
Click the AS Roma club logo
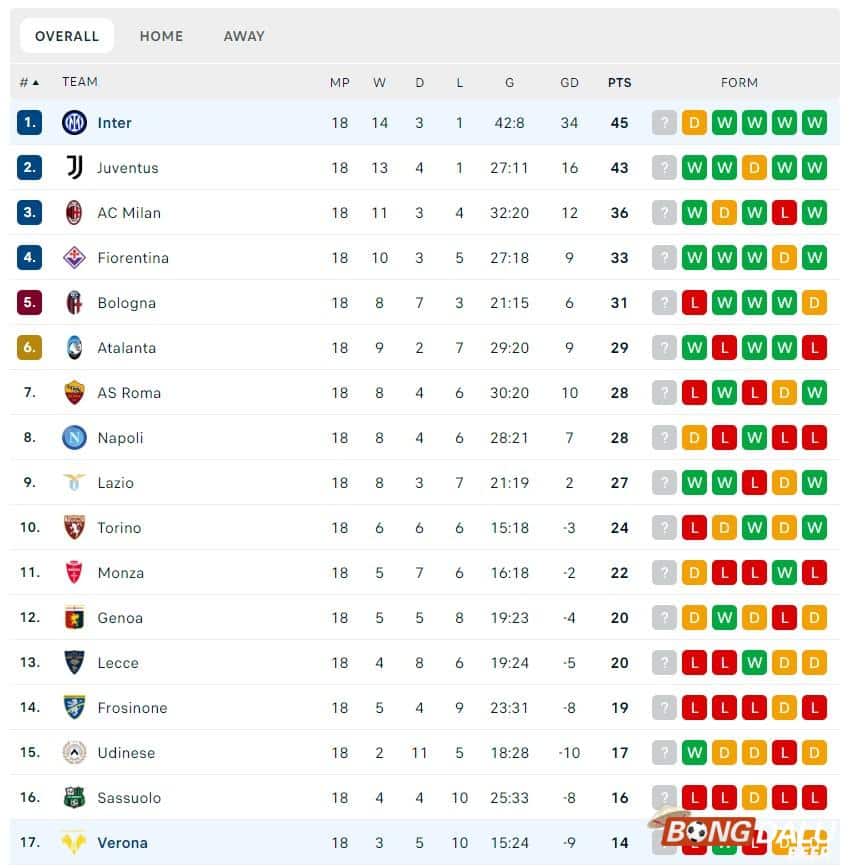(x=73, y=392)
